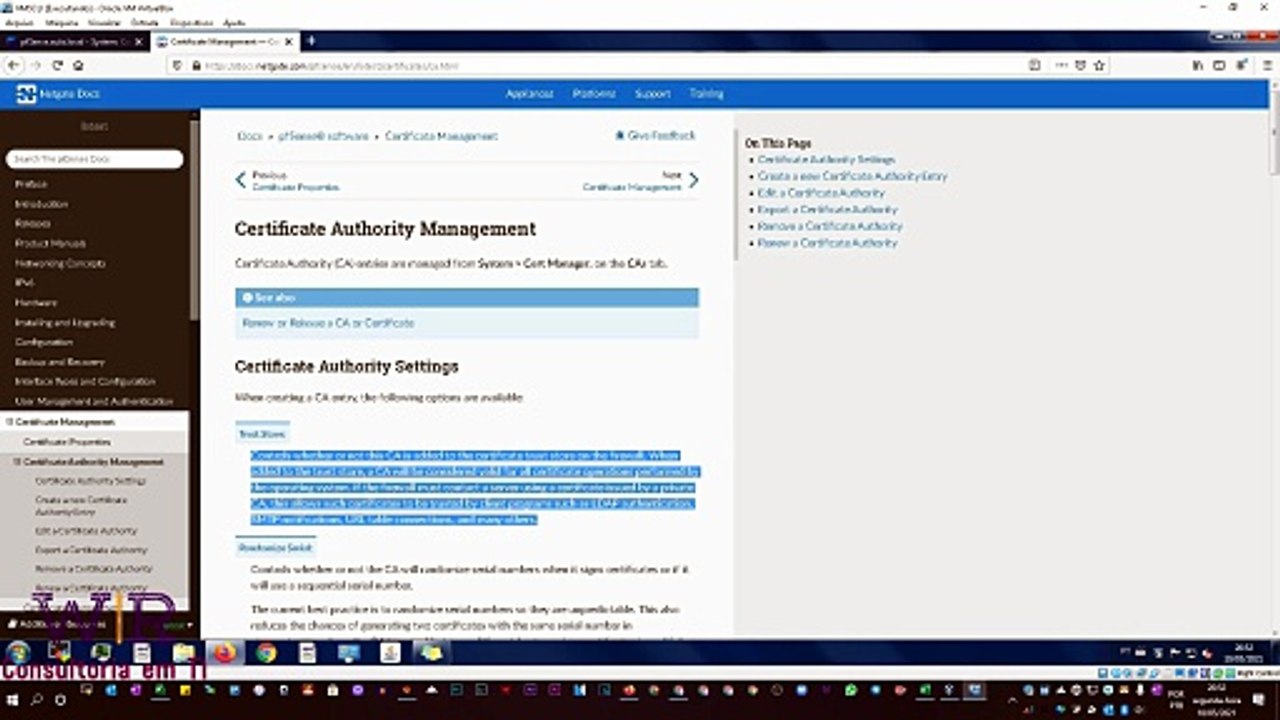This screenshot has height=720, width=1280.
Task: Click the search pfSense Docs input field
Action: (x=95, y=159)
